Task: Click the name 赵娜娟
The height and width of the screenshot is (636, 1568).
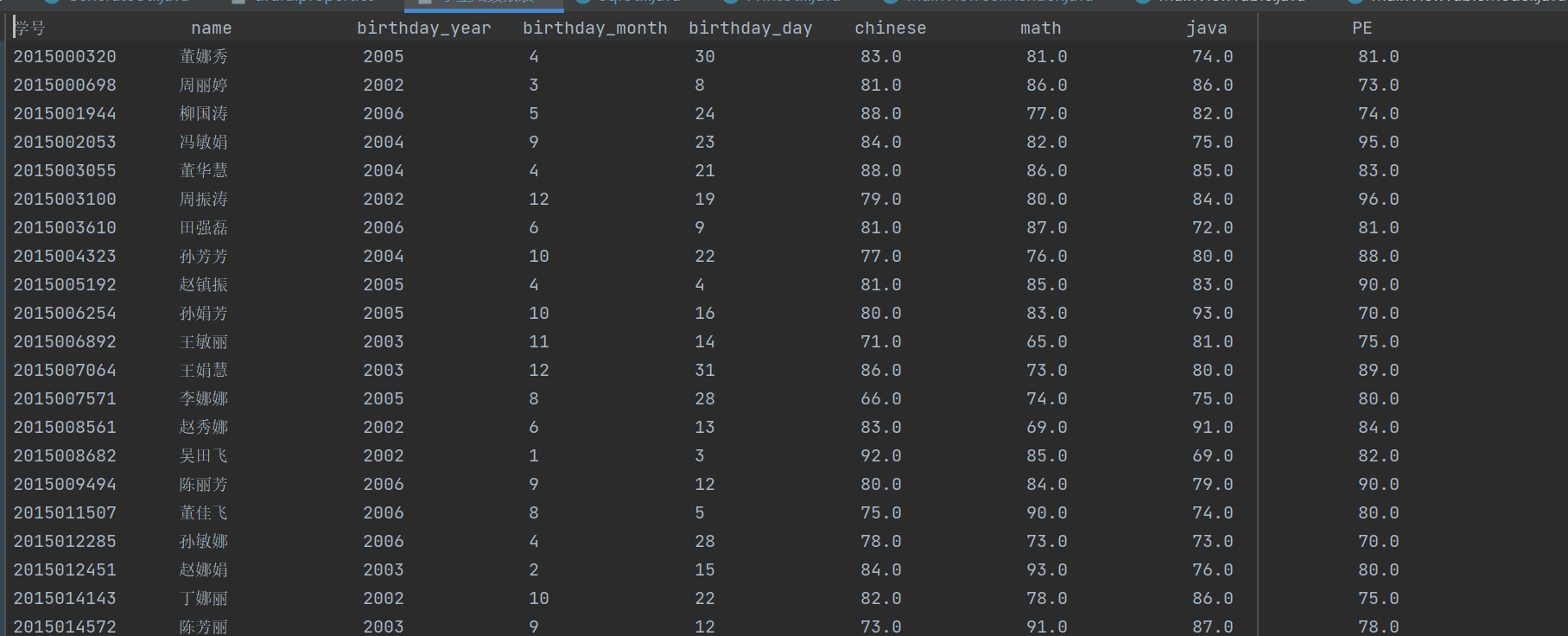Action: click(203, 570)
